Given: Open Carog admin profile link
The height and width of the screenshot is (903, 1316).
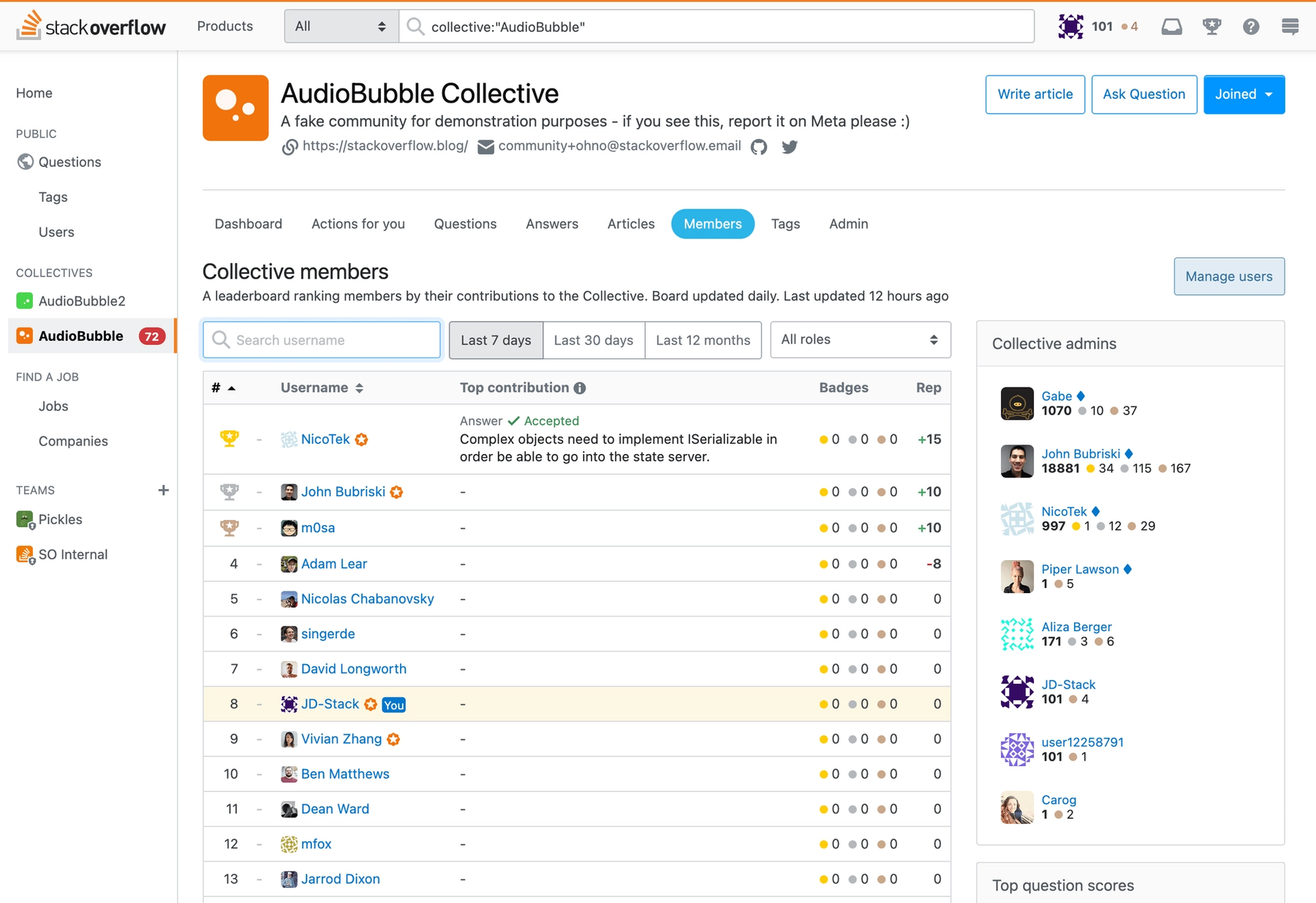Looking at the screenshot, I should point(1059,800).
